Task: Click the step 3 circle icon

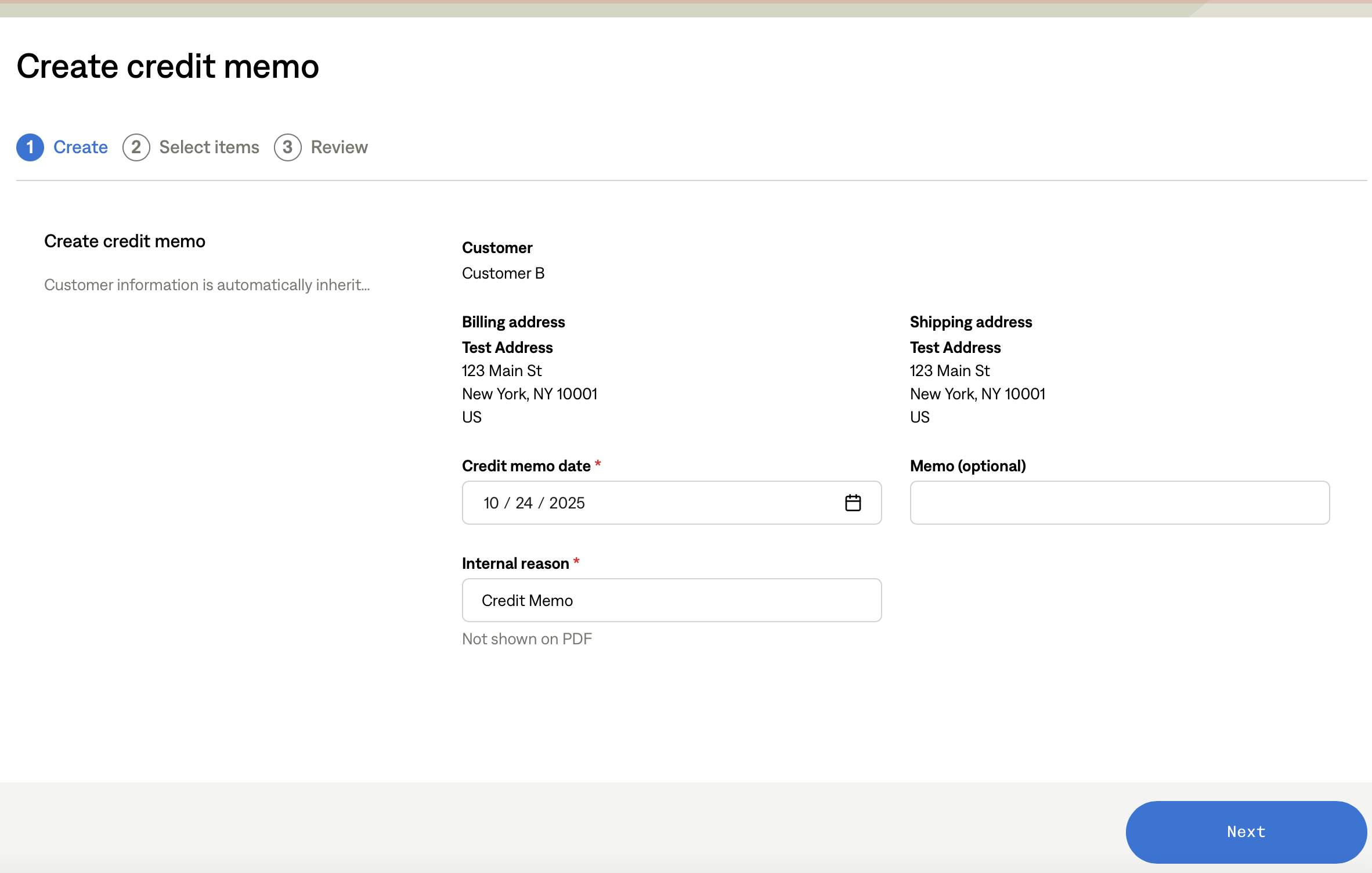Action: [x=287, y=147]
